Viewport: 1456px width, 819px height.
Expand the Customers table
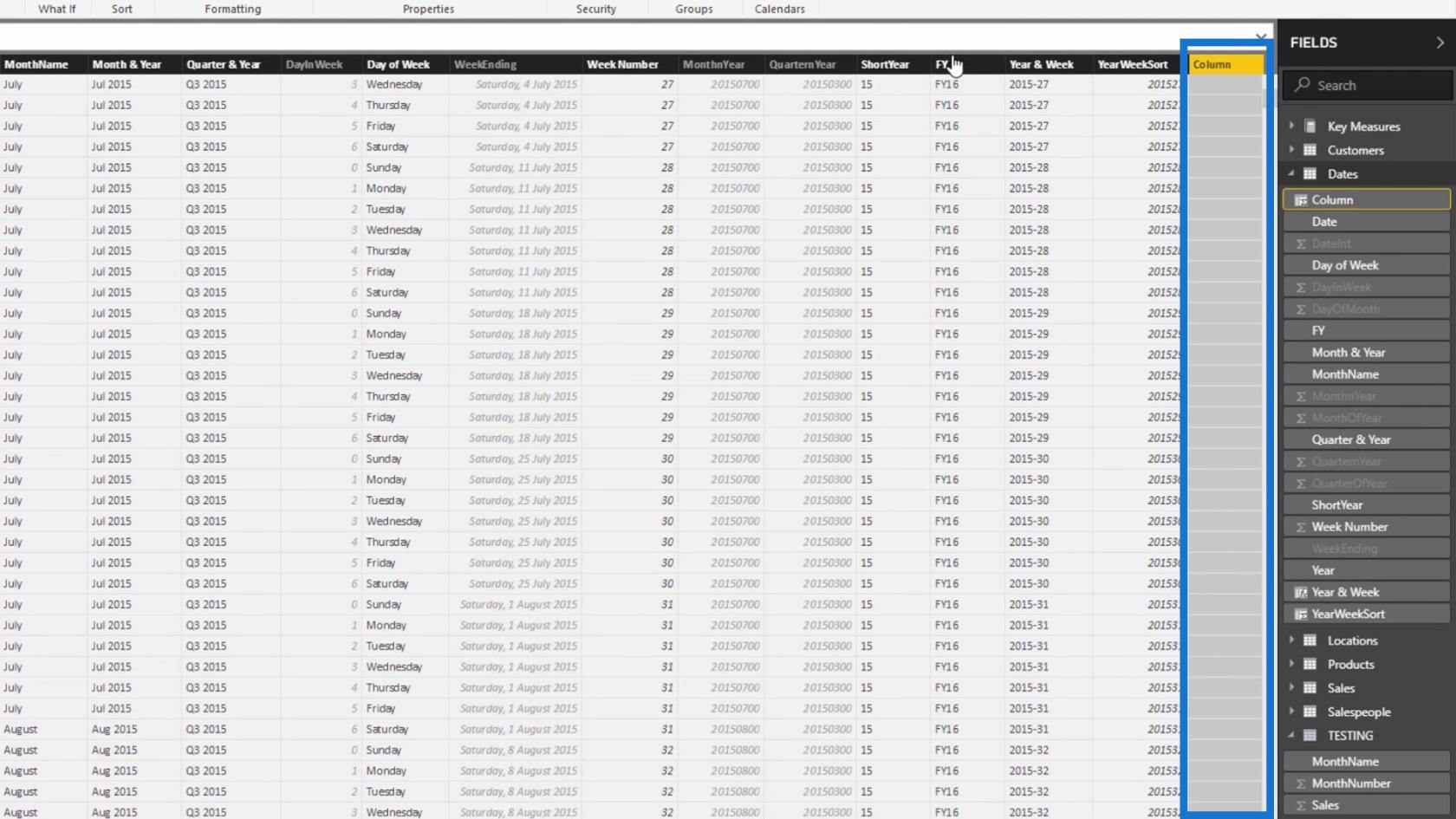coord(1291,150)
